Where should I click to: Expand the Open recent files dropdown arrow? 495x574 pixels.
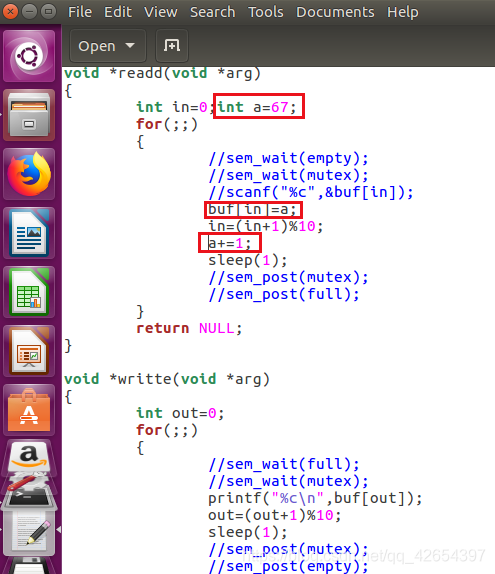pos(130,46)
